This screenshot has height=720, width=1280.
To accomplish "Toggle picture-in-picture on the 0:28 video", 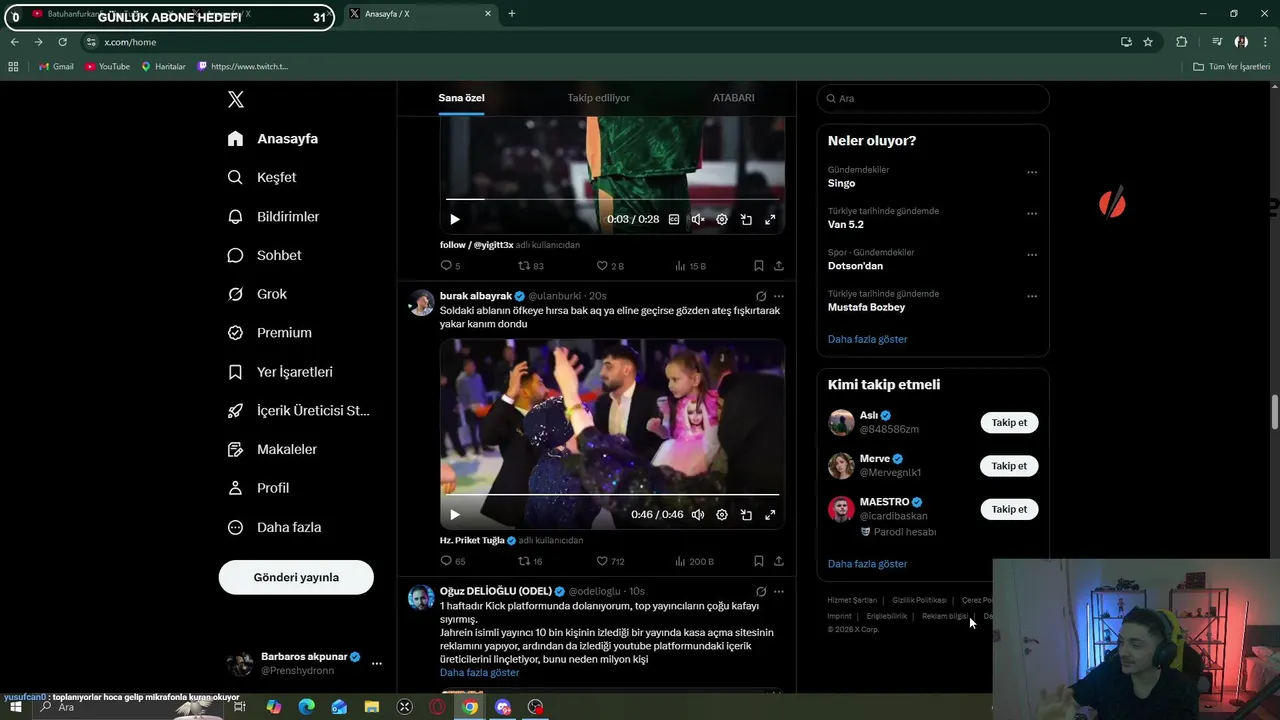I will tap(746, 219).
